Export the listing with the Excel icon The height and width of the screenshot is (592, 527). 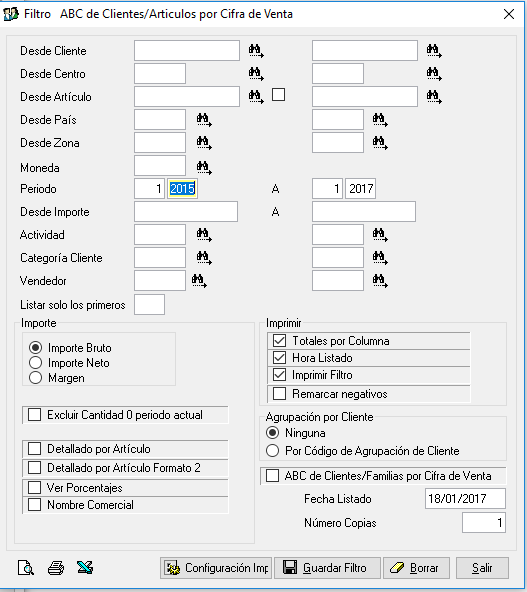pos(85,567)
